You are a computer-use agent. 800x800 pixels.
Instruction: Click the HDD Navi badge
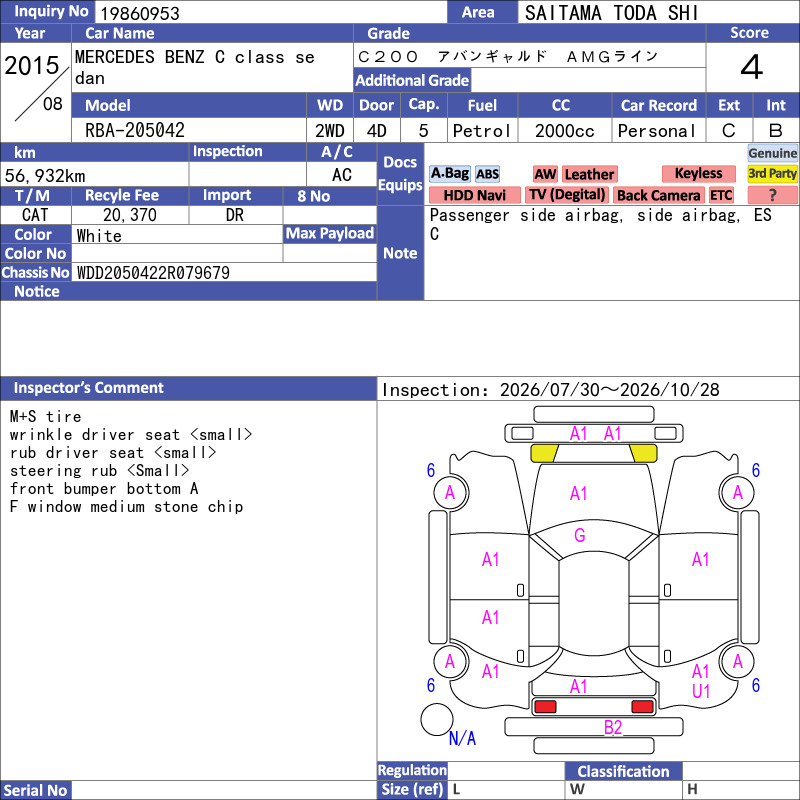(474, 195)
